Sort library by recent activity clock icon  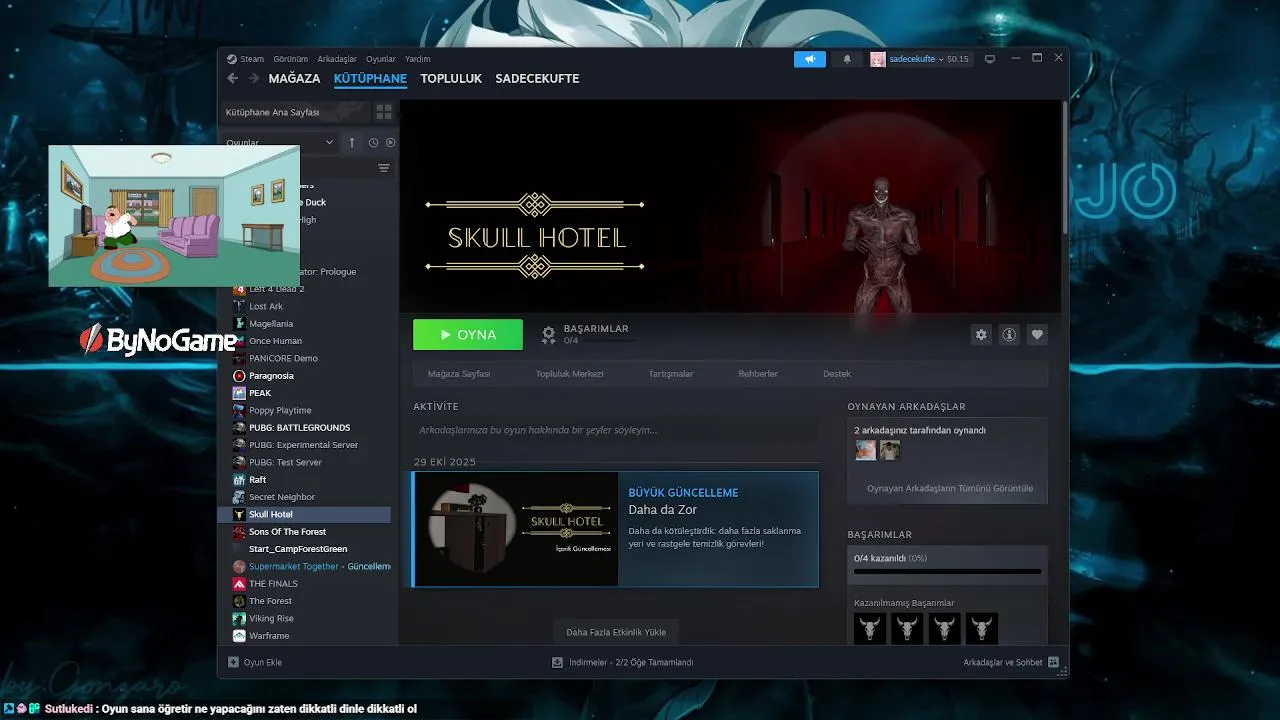pyautogui.click(x=373, y=143)
